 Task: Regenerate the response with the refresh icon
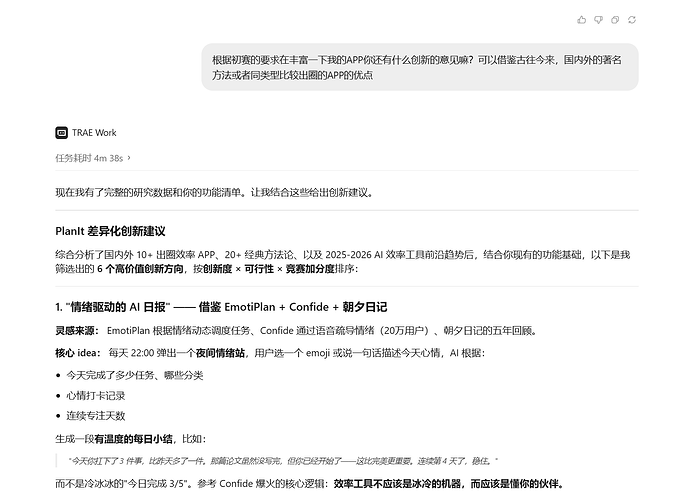(631, 20)
